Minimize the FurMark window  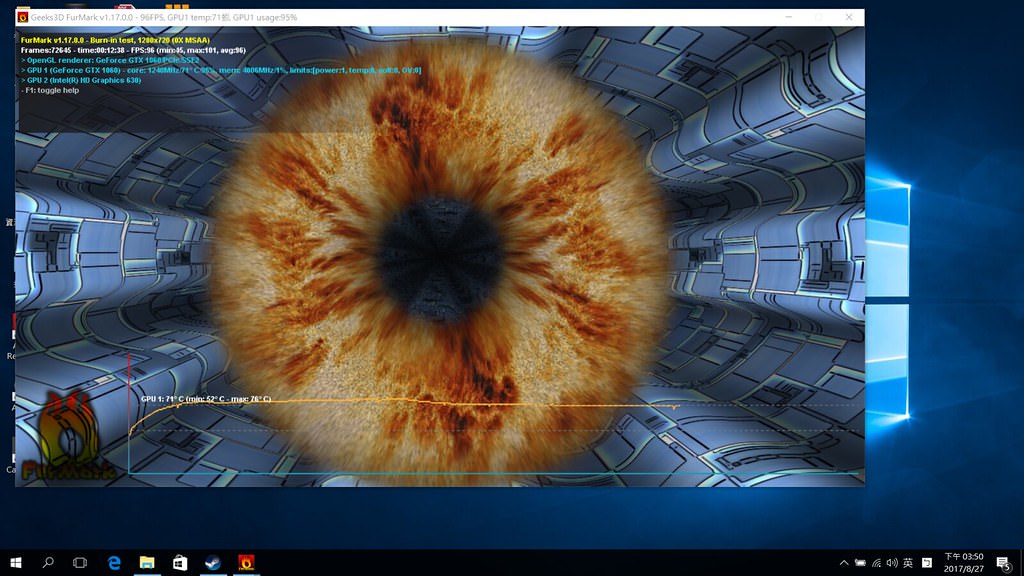click(x=789, y=17)
